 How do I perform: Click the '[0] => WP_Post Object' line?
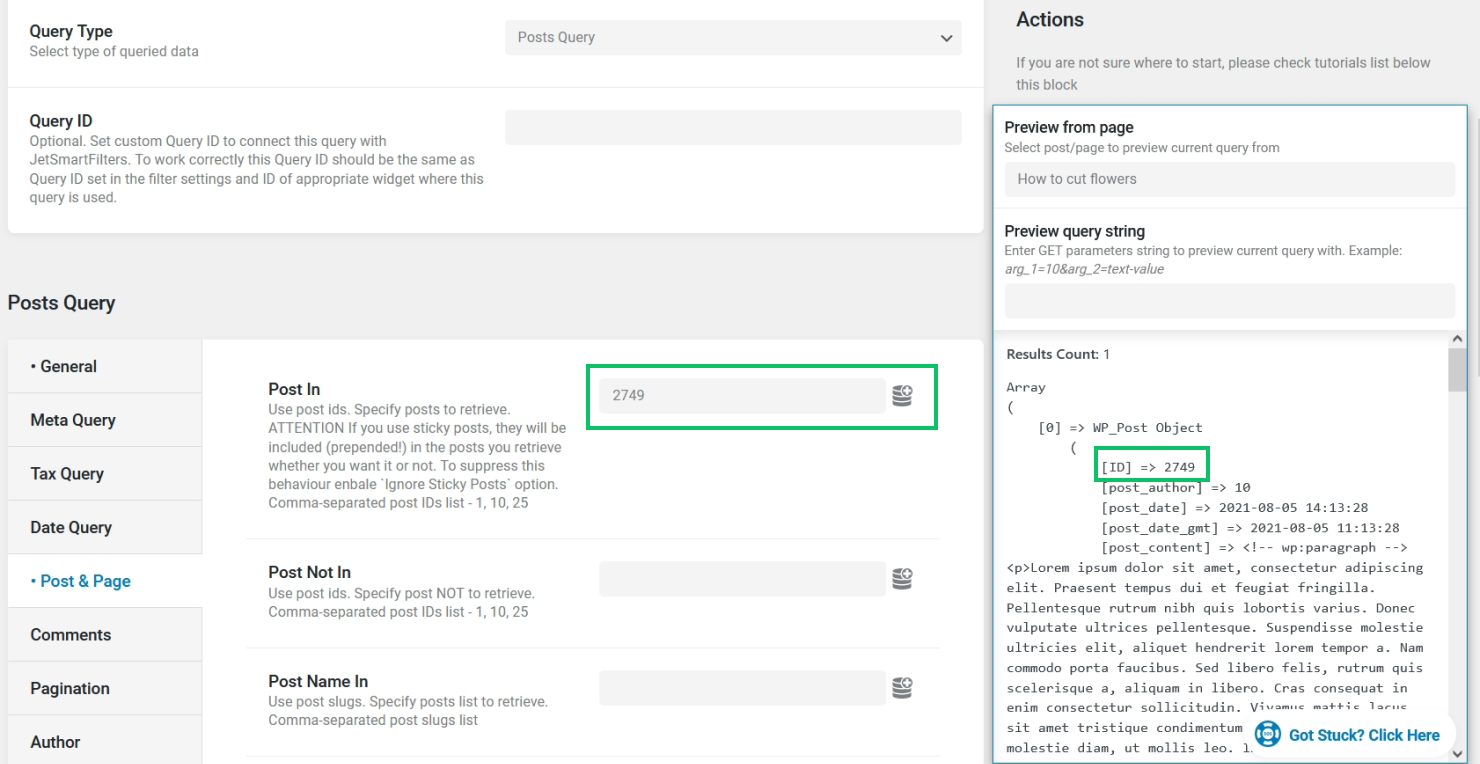1120,427
